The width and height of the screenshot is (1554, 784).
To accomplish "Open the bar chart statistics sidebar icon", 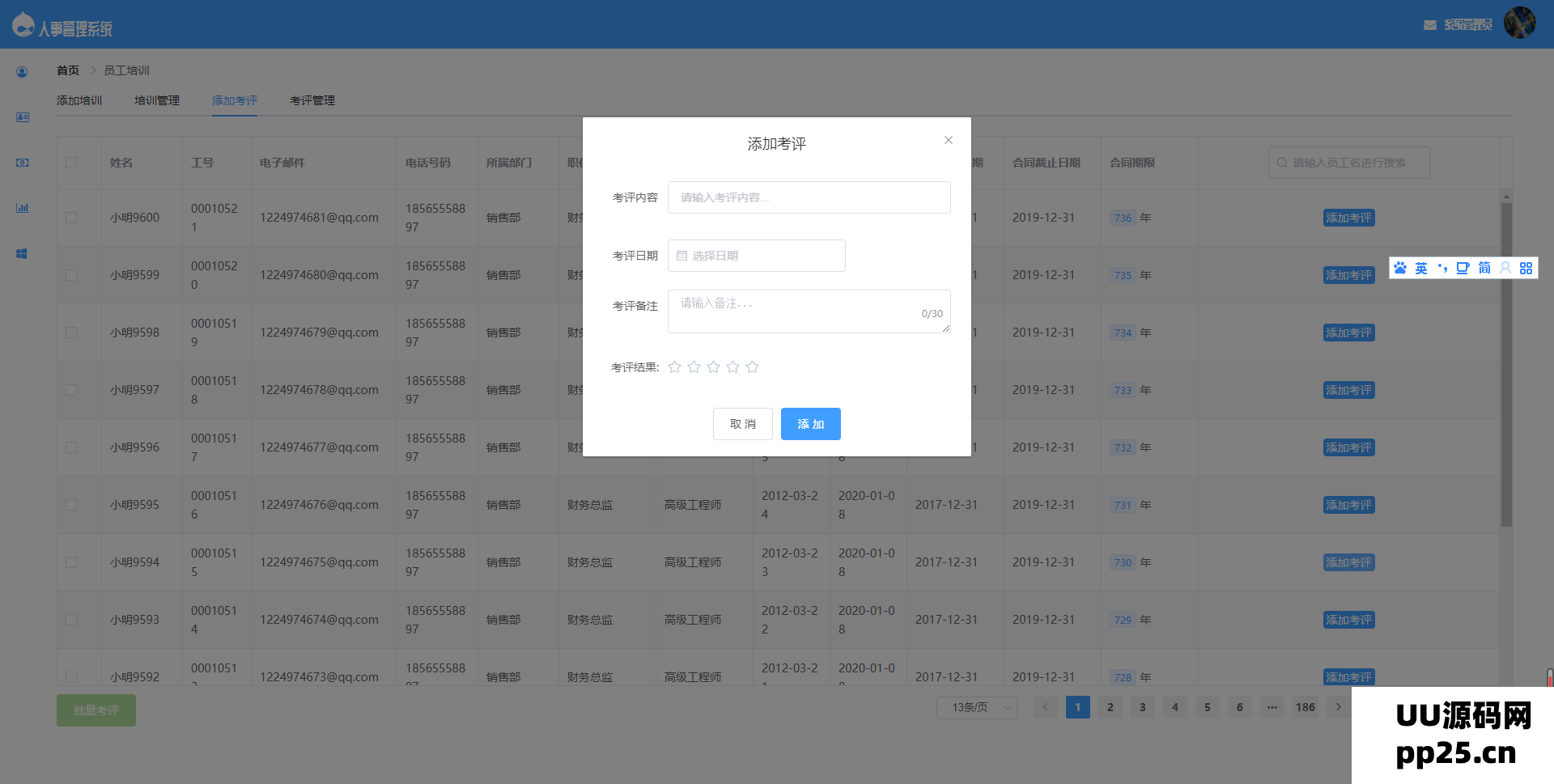I will point(22,208).
